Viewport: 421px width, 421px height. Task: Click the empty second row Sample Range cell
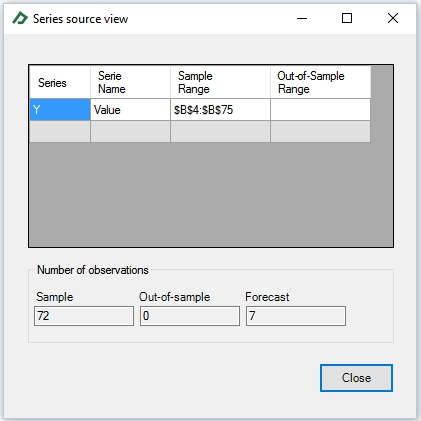[220, 132]
